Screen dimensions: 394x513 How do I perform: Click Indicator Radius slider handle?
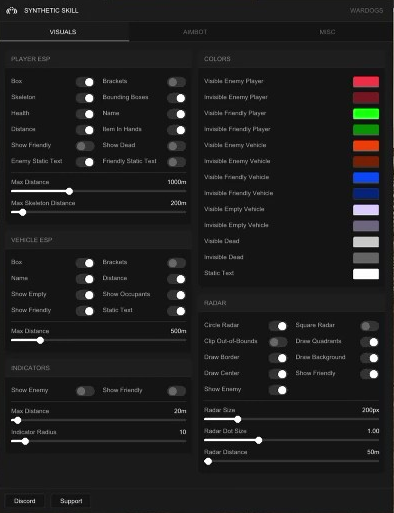pyautogui.click(x=25, y=441)
